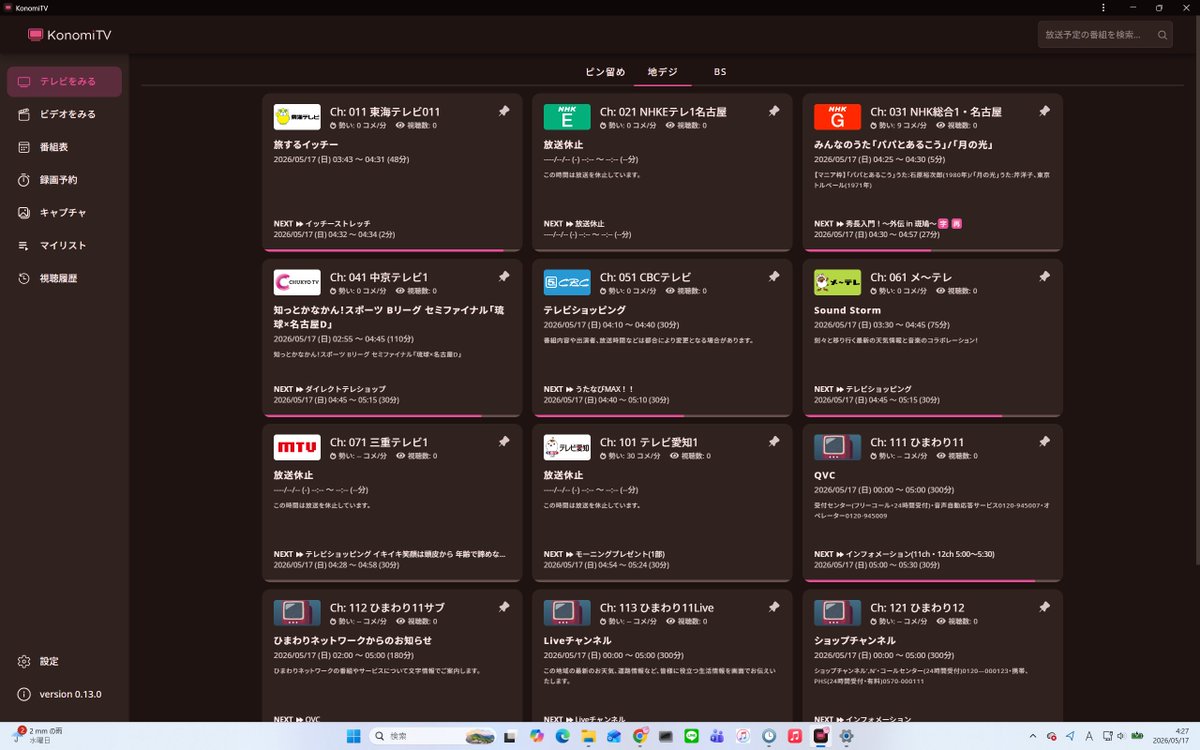1200x750 pixels.
Task: Open the Sound Storm program title
Action: tap(847, 310)
